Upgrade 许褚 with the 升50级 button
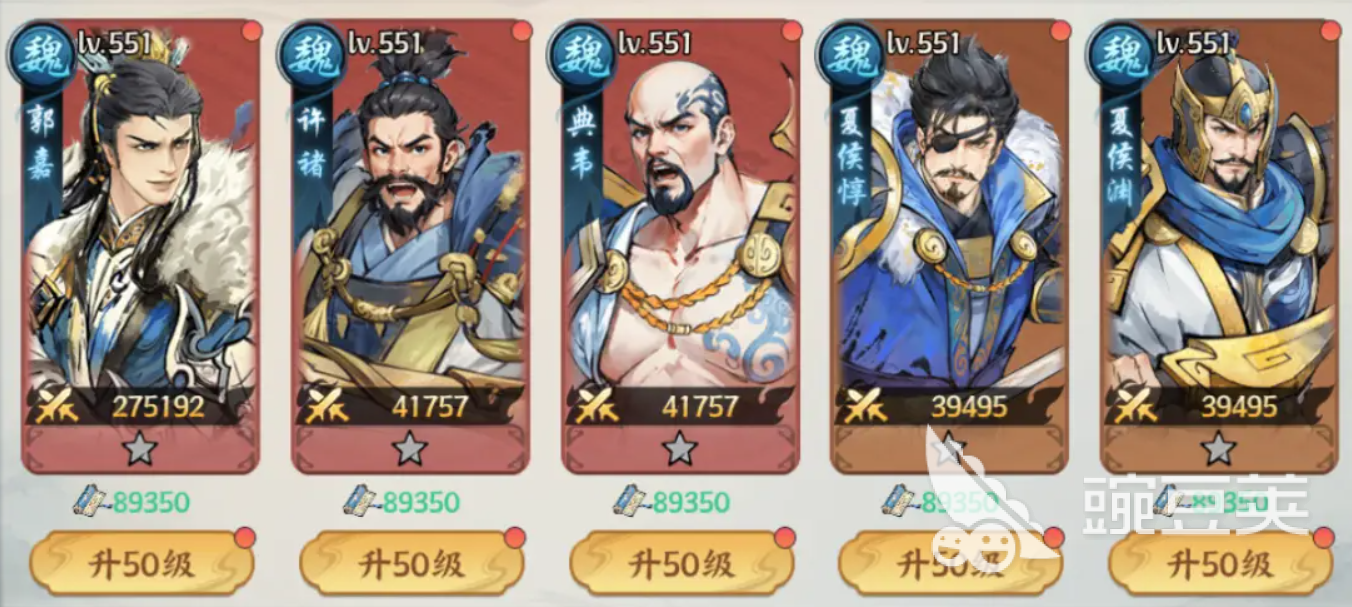 point(411,563)
